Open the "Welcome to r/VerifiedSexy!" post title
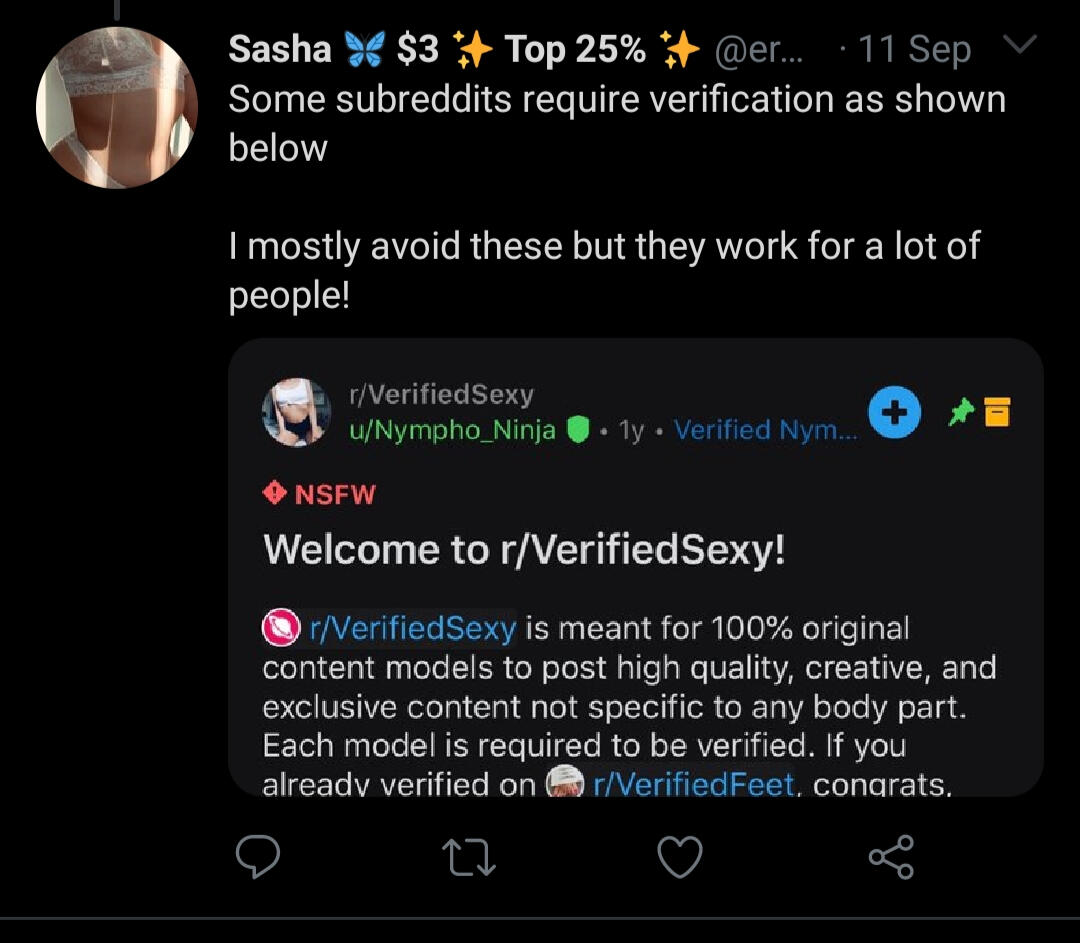1080x943 pixels. 524,549
